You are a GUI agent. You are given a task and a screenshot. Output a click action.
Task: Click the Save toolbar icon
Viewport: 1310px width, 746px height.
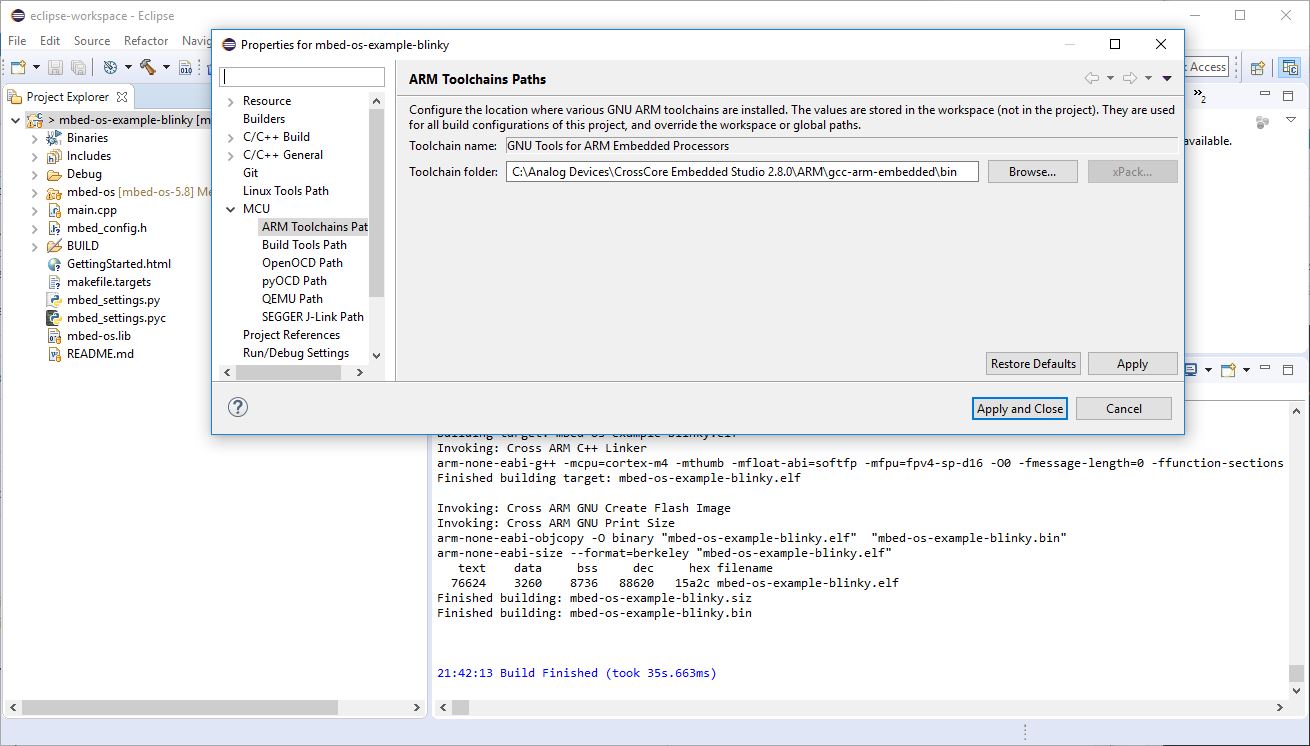[55, 67]
